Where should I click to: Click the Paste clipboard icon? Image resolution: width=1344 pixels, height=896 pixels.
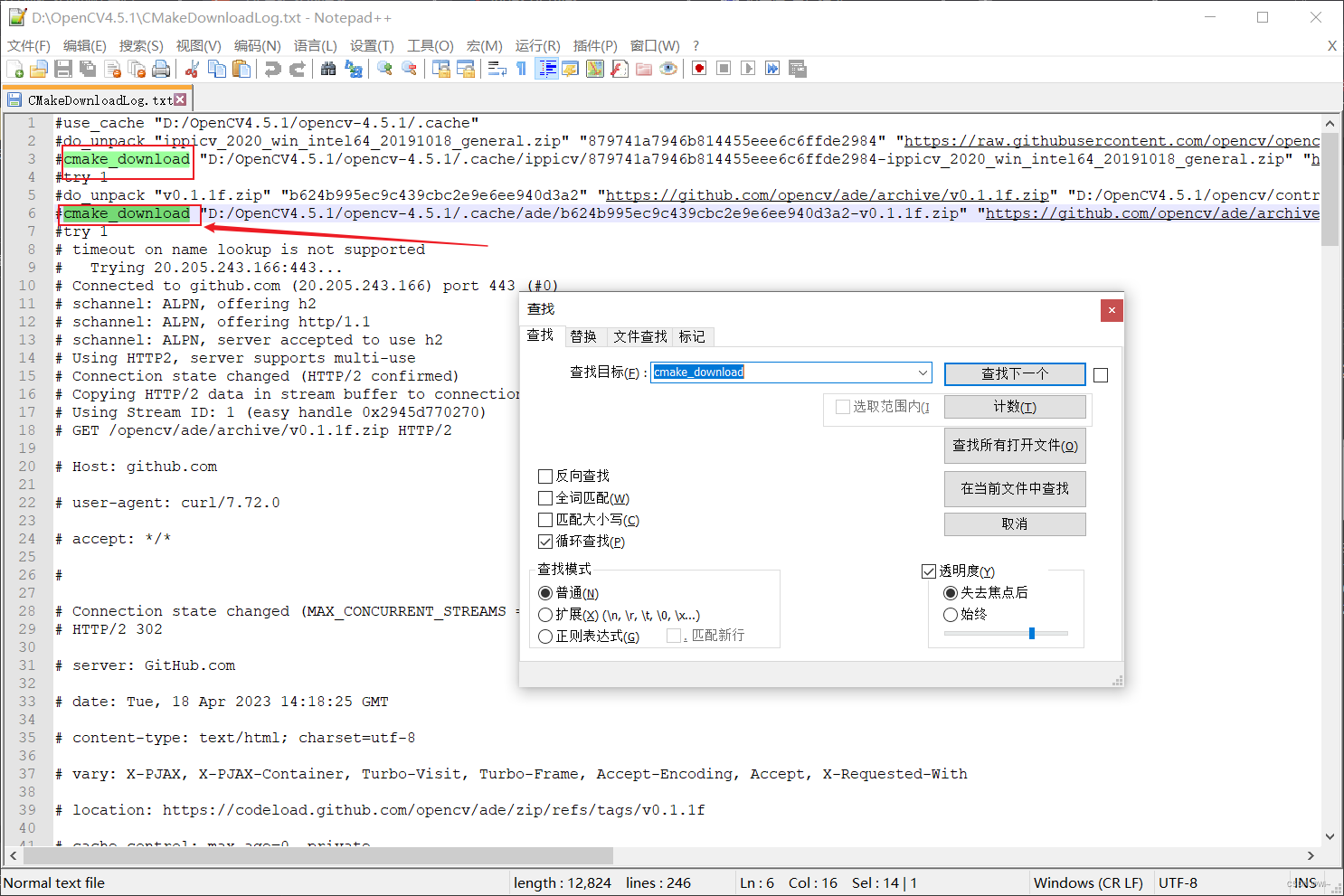(x=241, y=69)
